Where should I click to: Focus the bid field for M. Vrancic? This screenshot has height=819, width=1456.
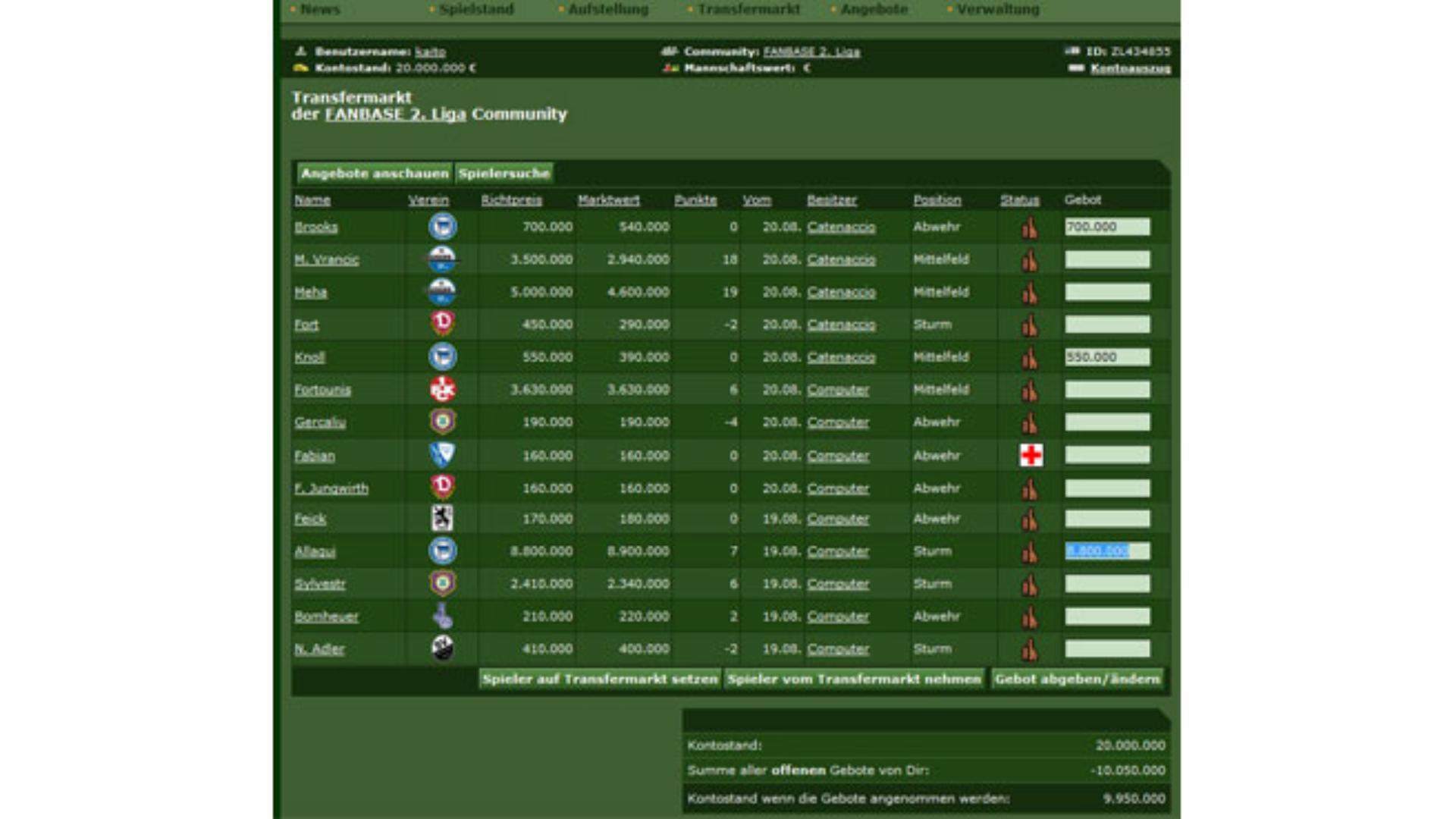point(1107,259)
